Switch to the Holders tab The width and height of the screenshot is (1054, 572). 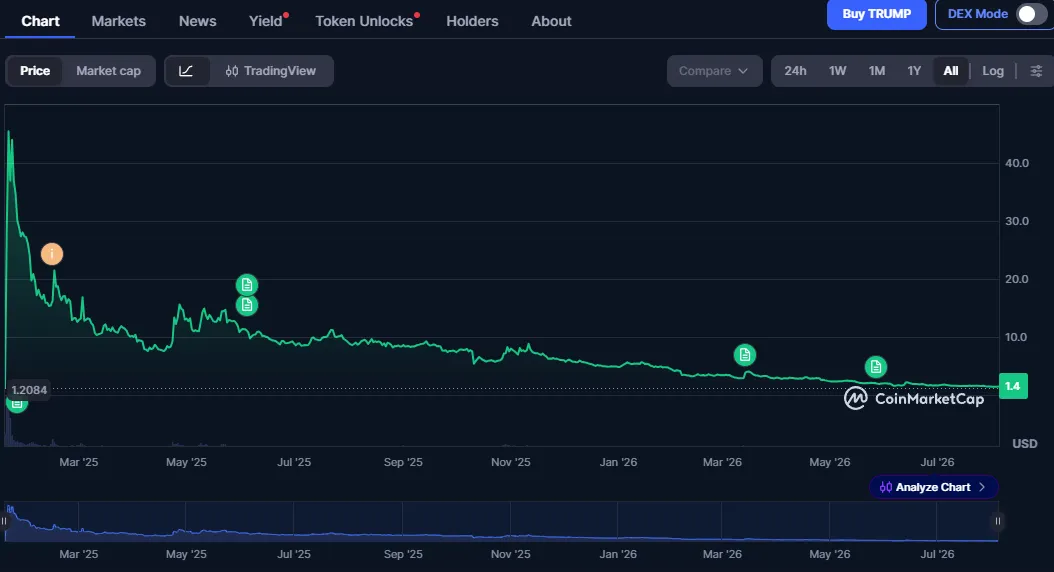click(473, 21)
